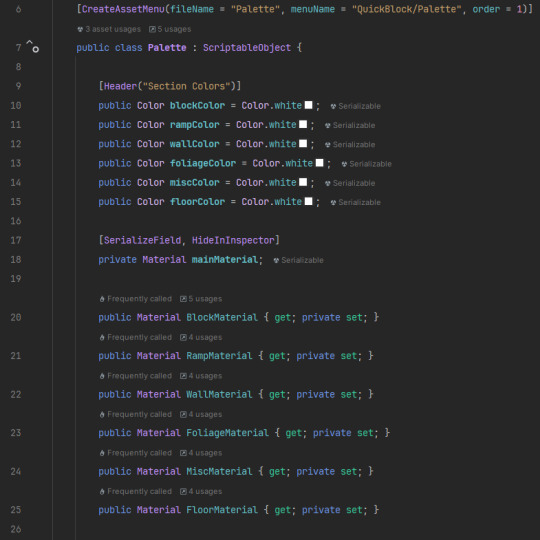Click the "QuickBlock/Palette" string
Image resolution: width=540 pixels, height=540 pixels.
406,9
